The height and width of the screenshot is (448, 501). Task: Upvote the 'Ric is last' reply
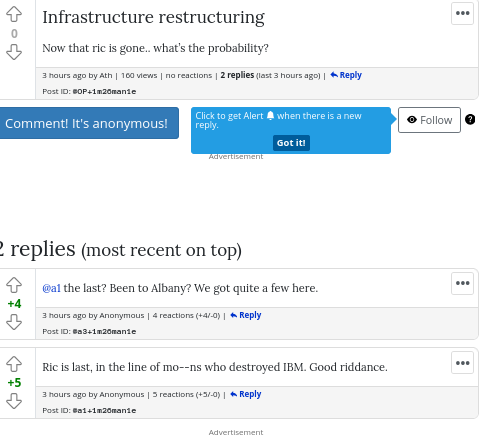(14, 364)
